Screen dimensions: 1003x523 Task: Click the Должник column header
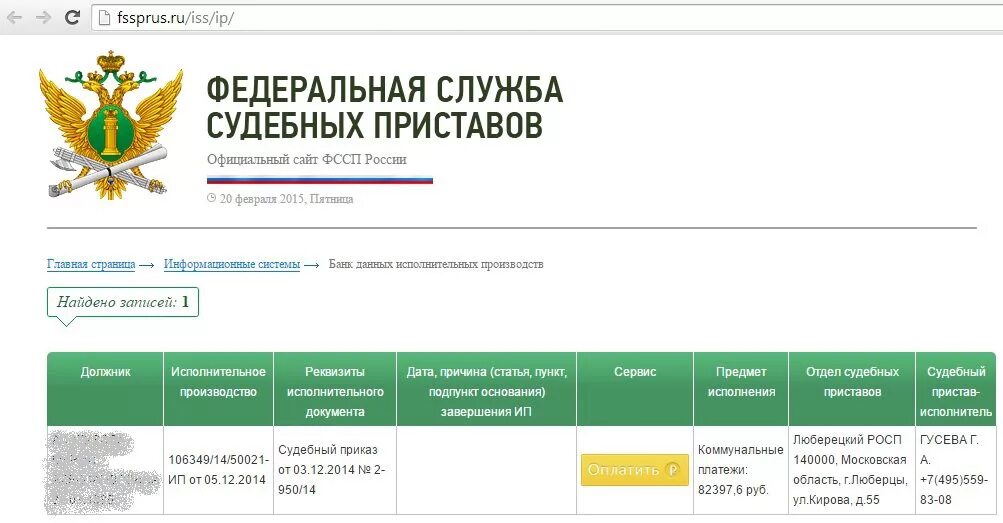105,389
